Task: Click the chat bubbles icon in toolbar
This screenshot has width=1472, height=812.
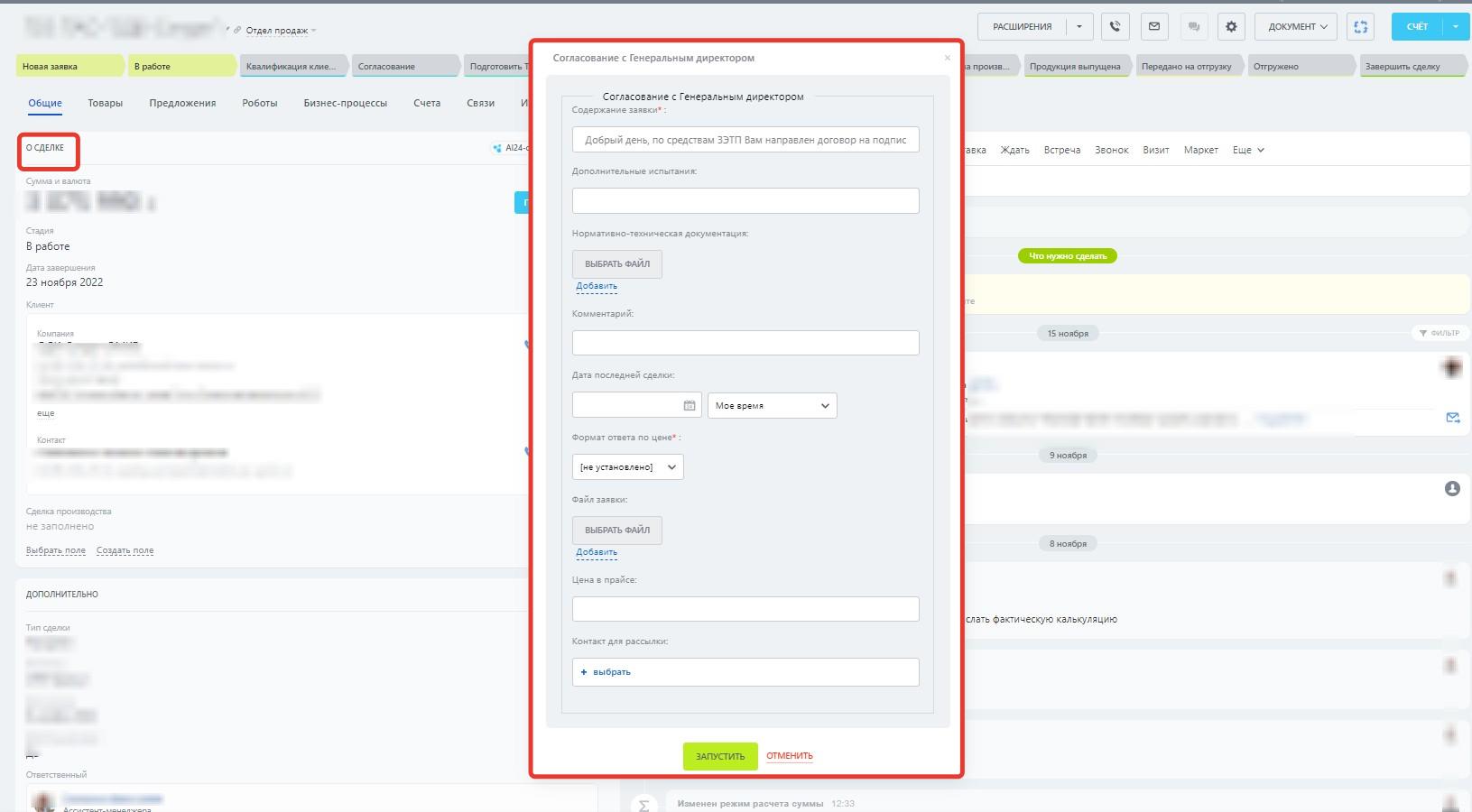Action: 1193,27
